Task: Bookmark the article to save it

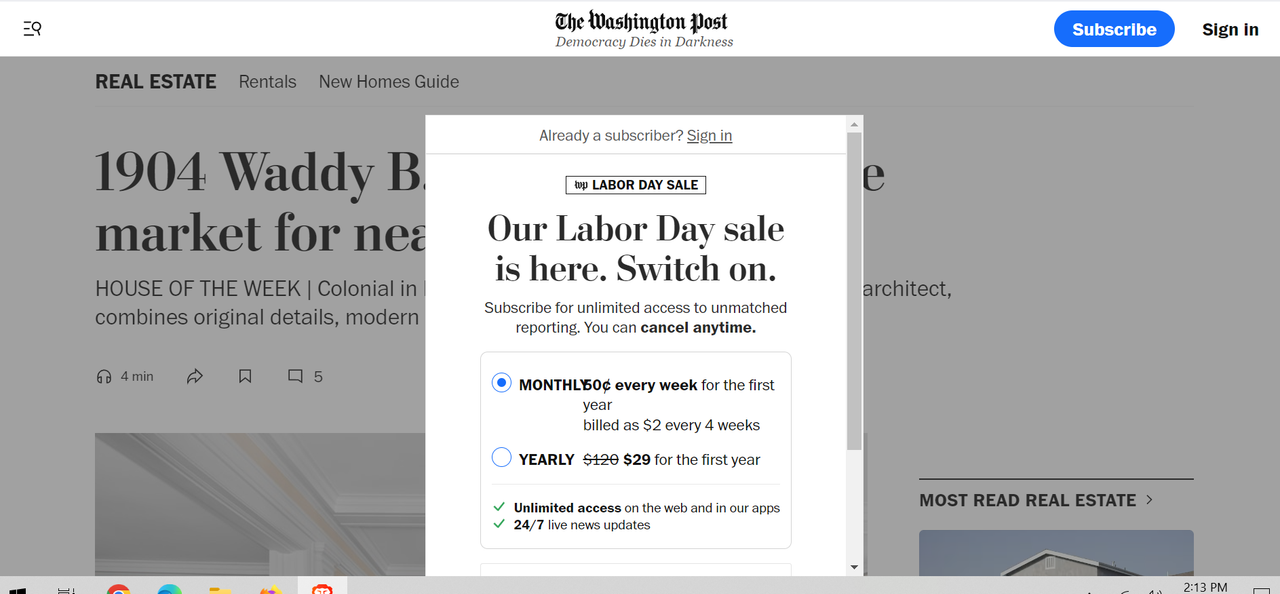Action: point(245,377)
